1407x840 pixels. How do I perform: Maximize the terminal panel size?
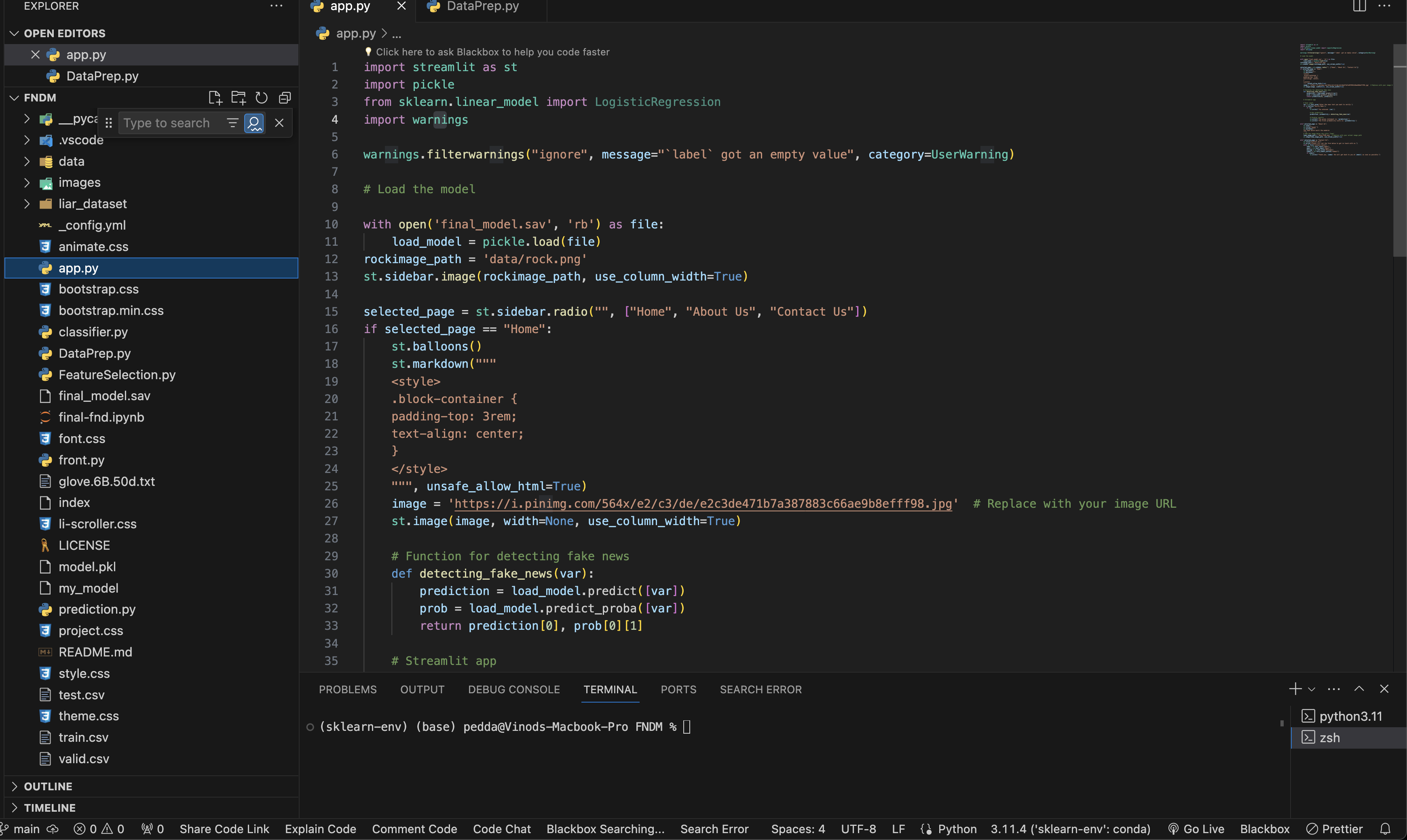[x=1359, y=689]
